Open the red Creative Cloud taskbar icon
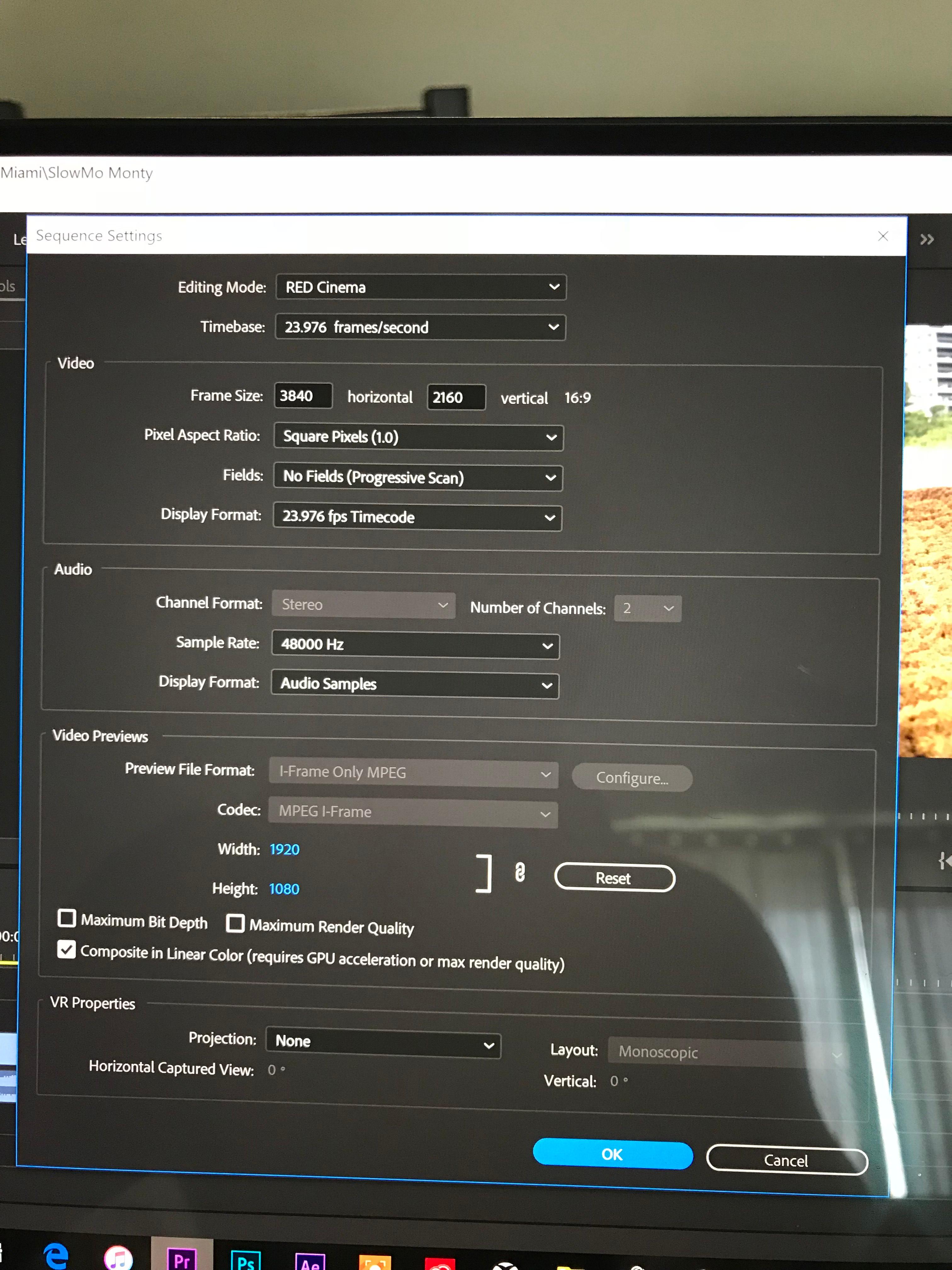 [440, 1264]
